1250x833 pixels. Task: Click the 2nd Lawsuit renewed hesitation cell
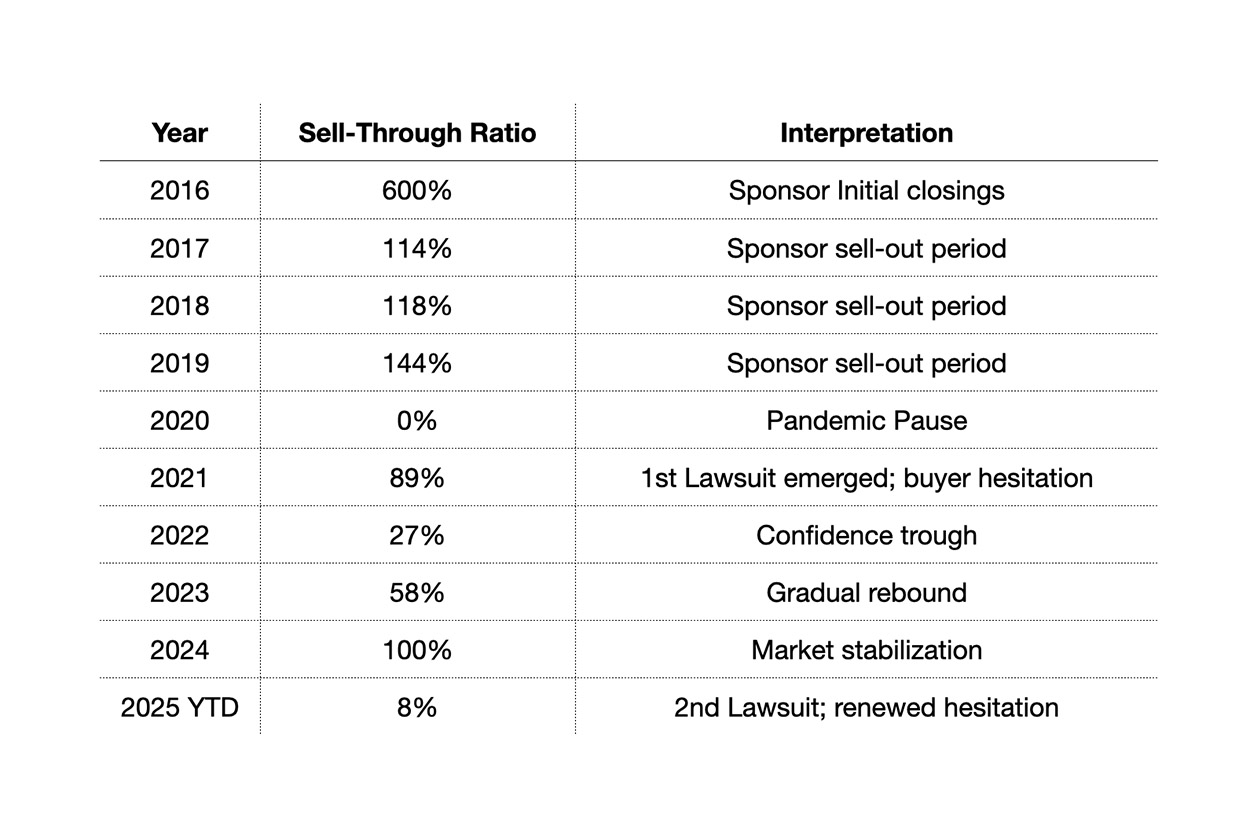866,708
